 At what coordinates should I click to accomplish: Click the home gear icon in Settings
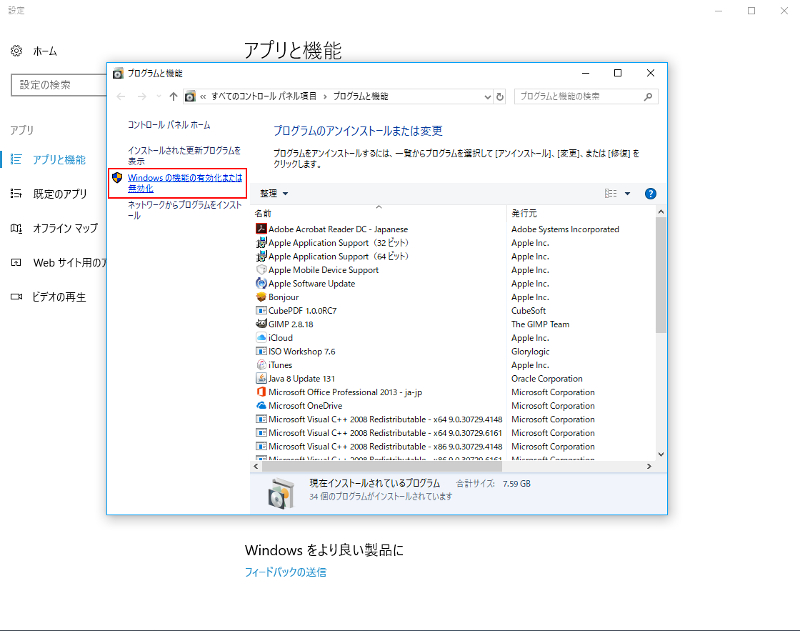[x=16, y=51]
